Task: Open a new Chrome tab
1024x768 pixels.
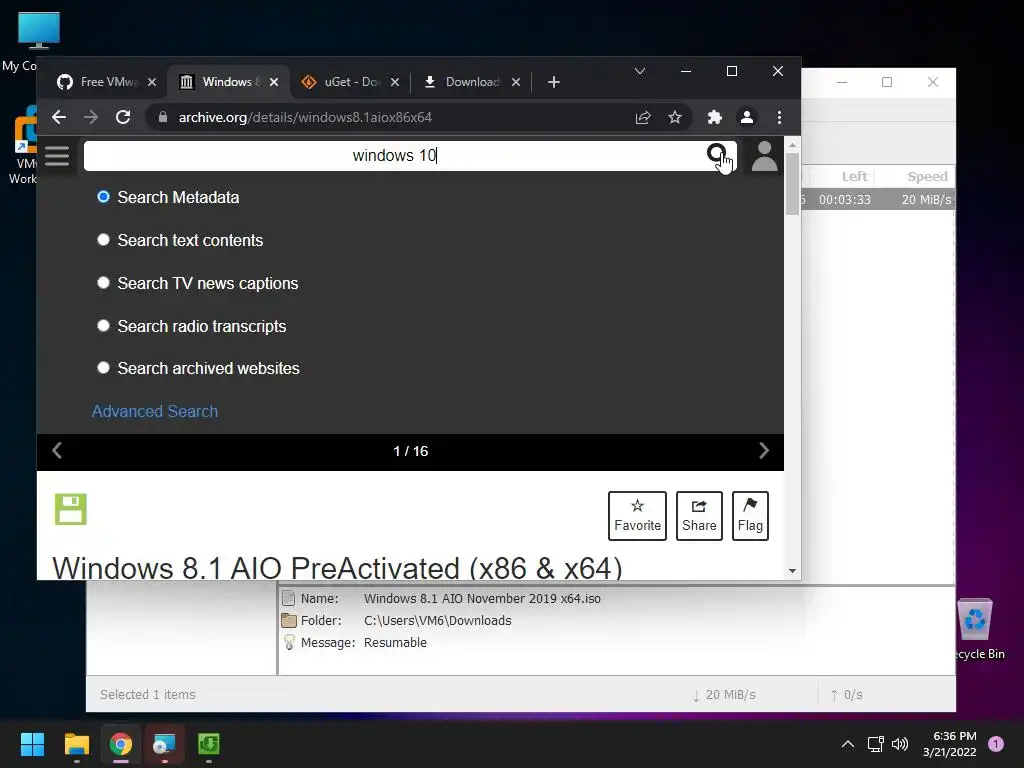Action: click(554, 82)
